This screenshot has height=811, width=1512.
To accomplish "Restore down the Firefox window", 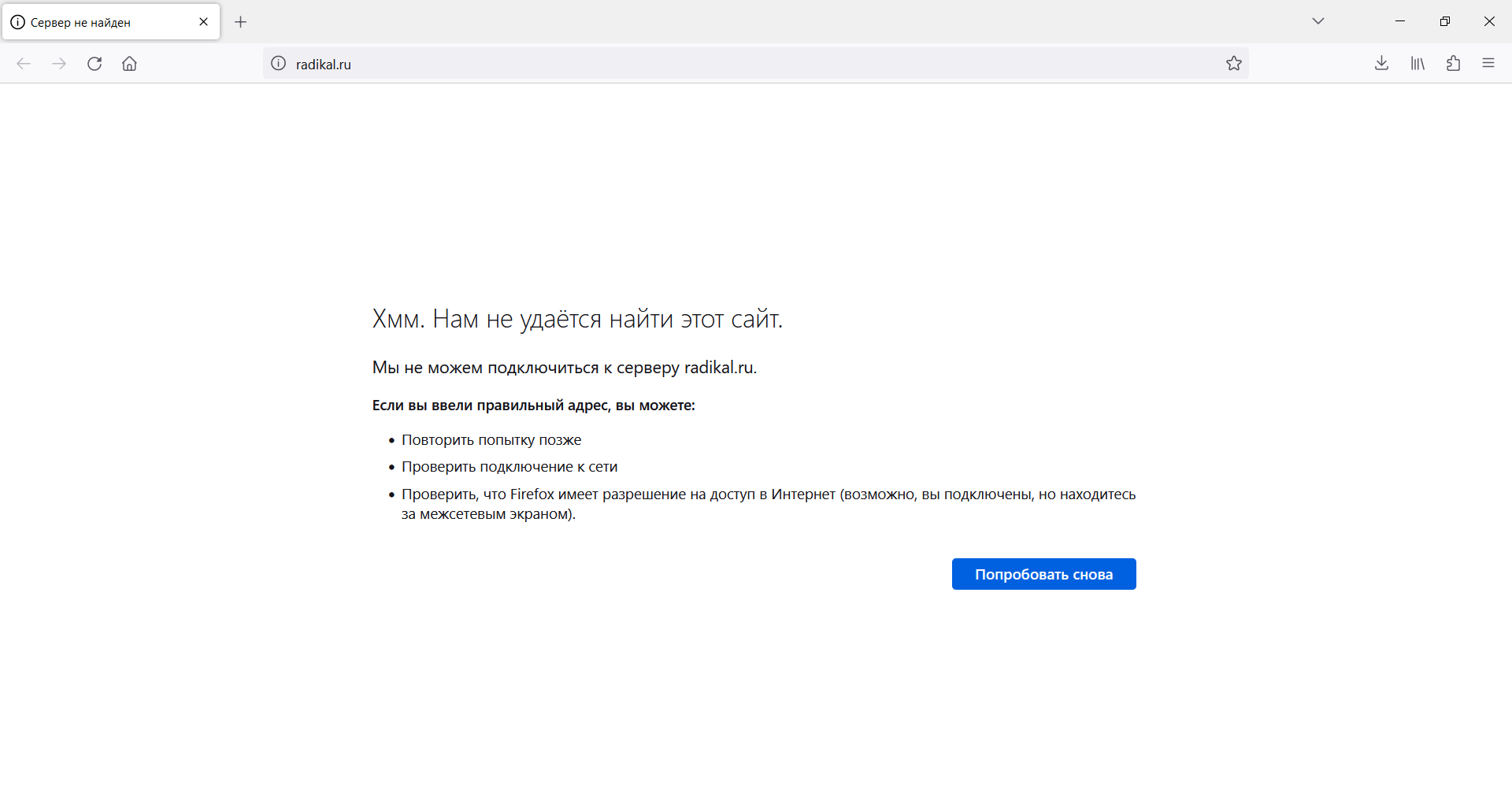I will (x=1444, y=21).
